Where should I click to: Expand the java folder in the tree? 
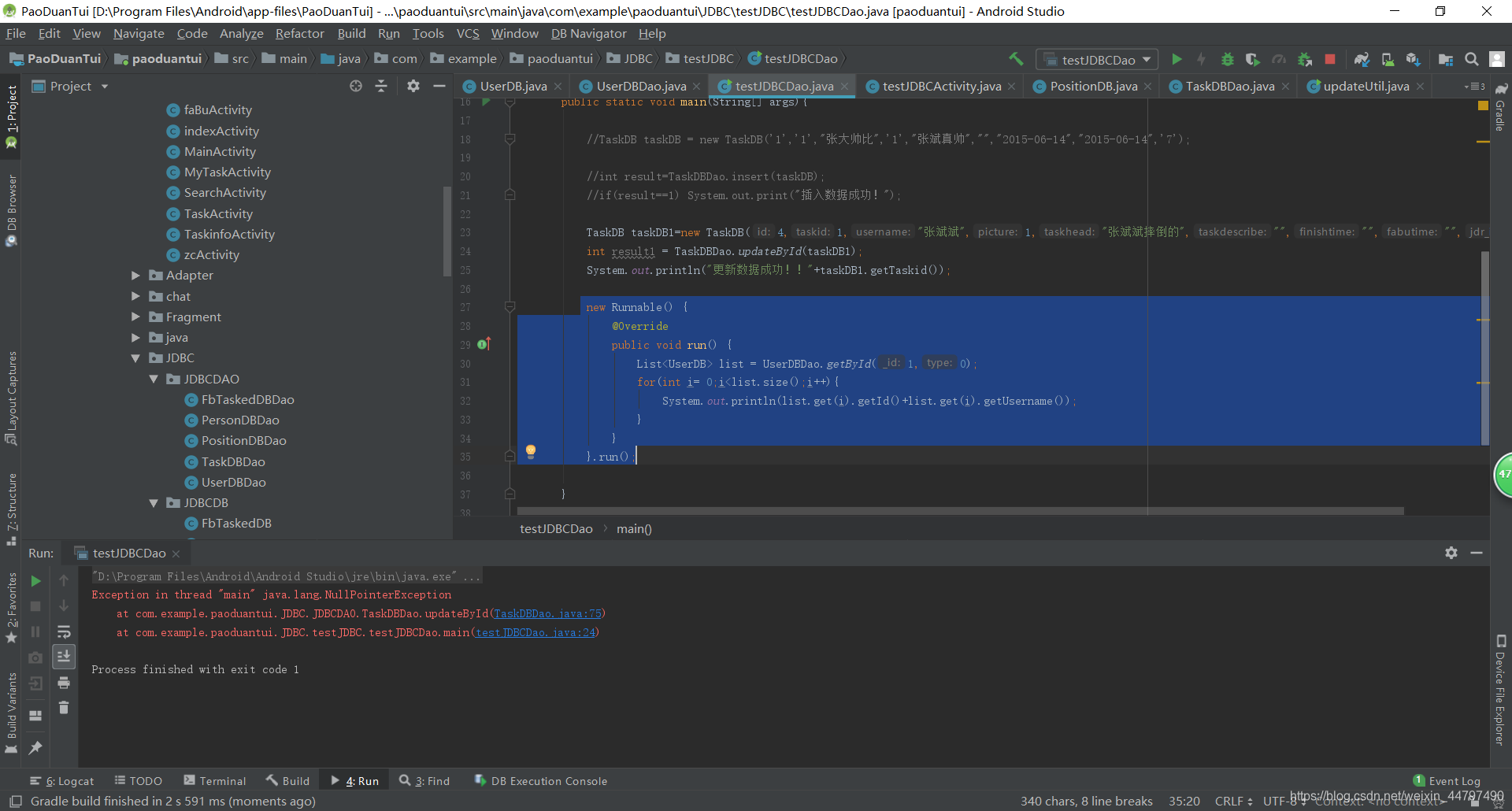point(135,337)
